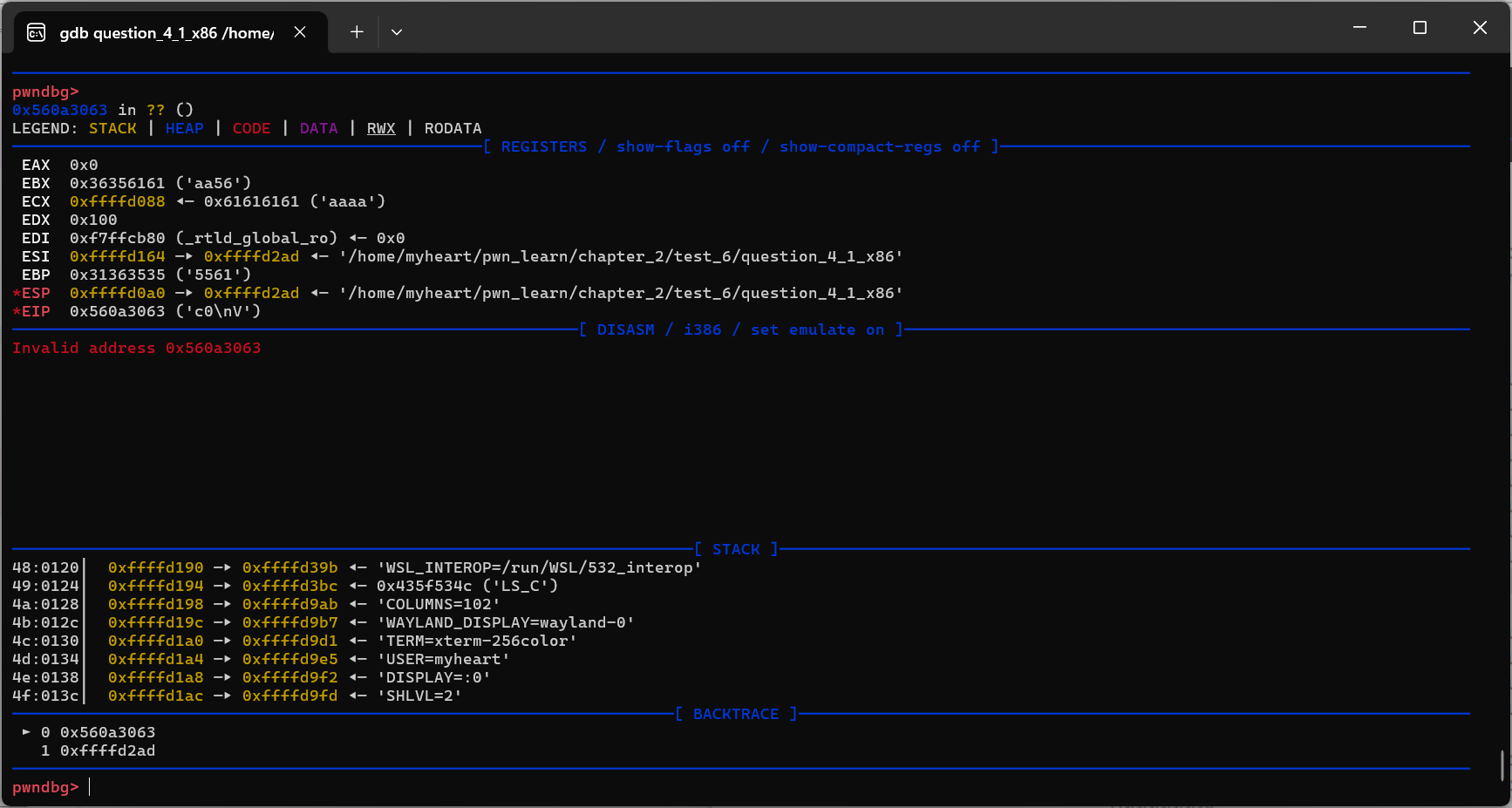Viewport: 1512px width, 808px height.
Task: Click the WSL_INTEROP stack string
Action: (540, 567)
